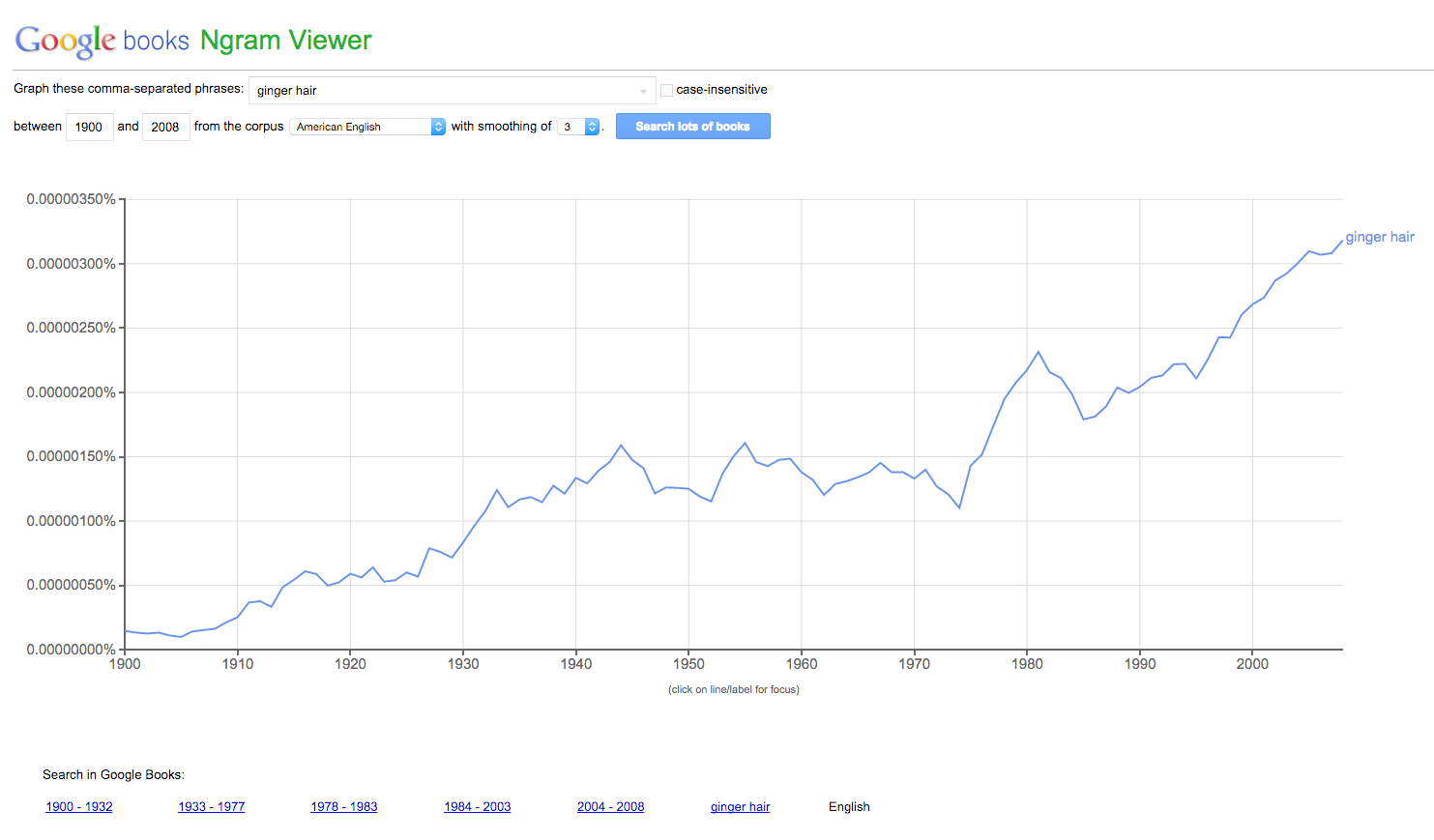The image size is (1434, 840).
Task: Click the underlined ginger hair link
Action: tap(740, 806)
